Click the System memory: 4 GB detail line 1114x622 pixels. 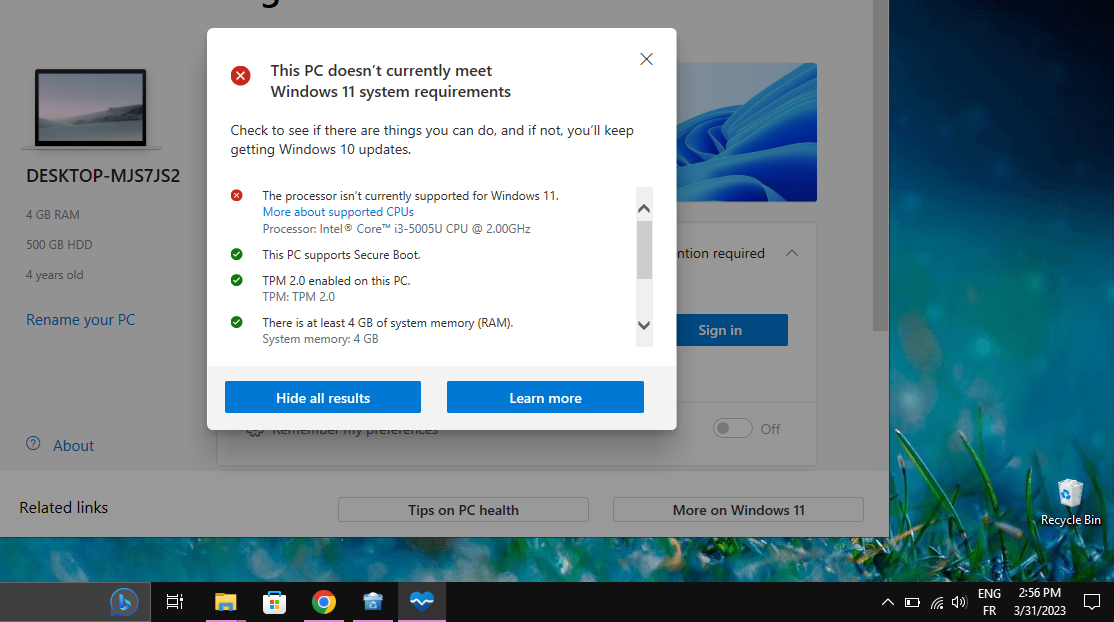(320, 339)
